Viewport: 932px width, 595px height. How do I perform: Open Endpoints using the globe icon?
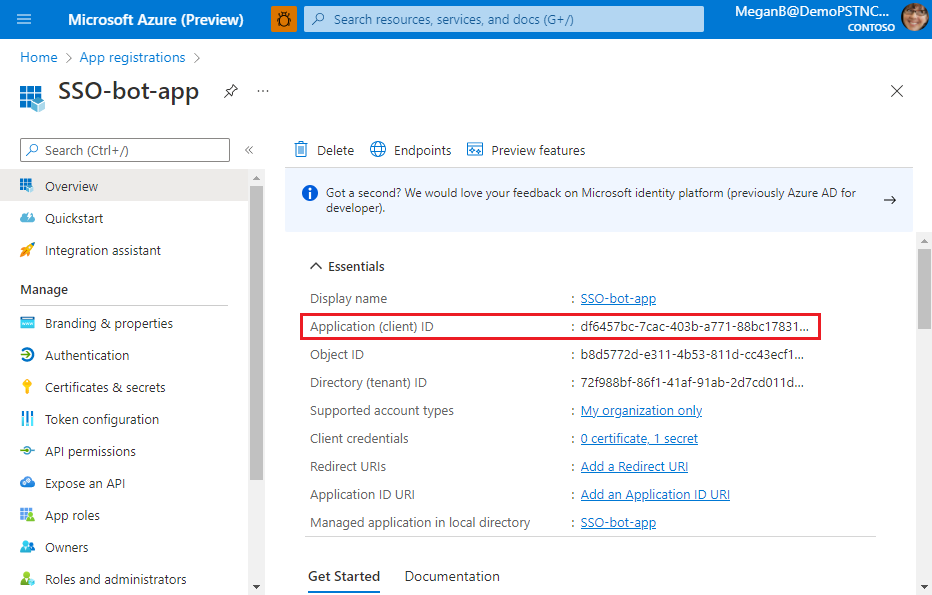click(377, 149)
